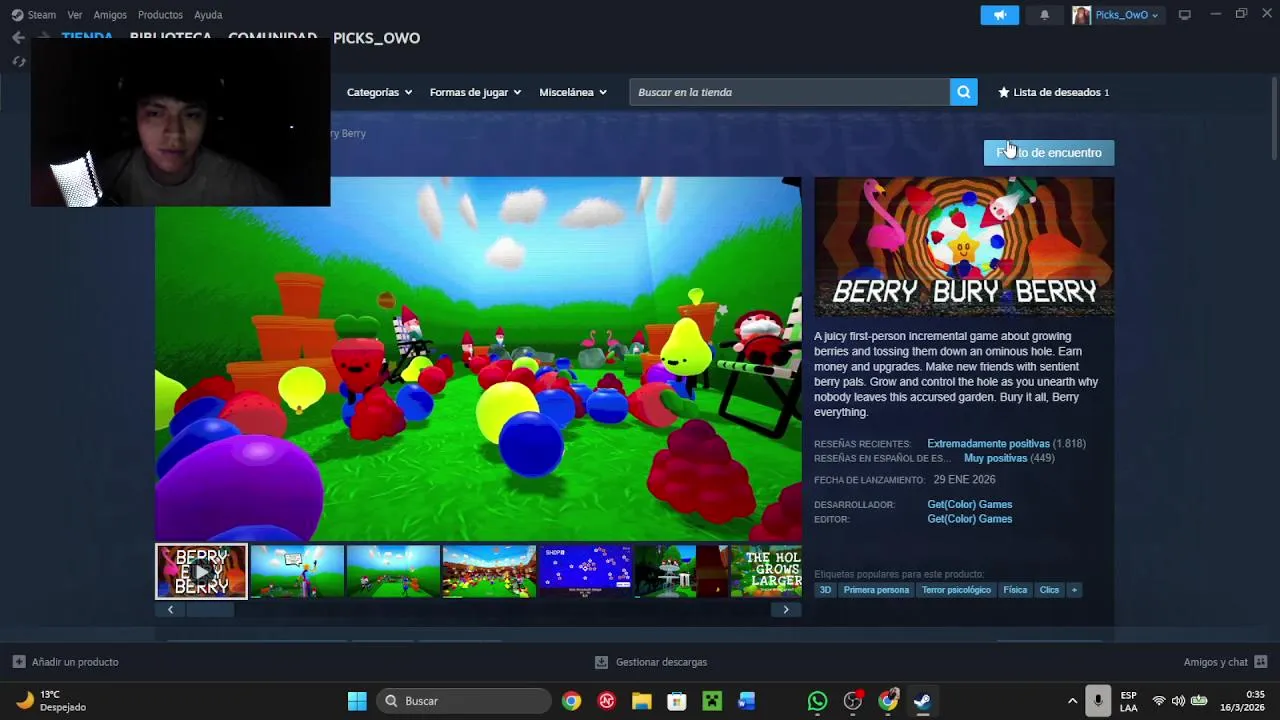
Task: Reload the page with the refresh icon
Action: pos(18,62)
